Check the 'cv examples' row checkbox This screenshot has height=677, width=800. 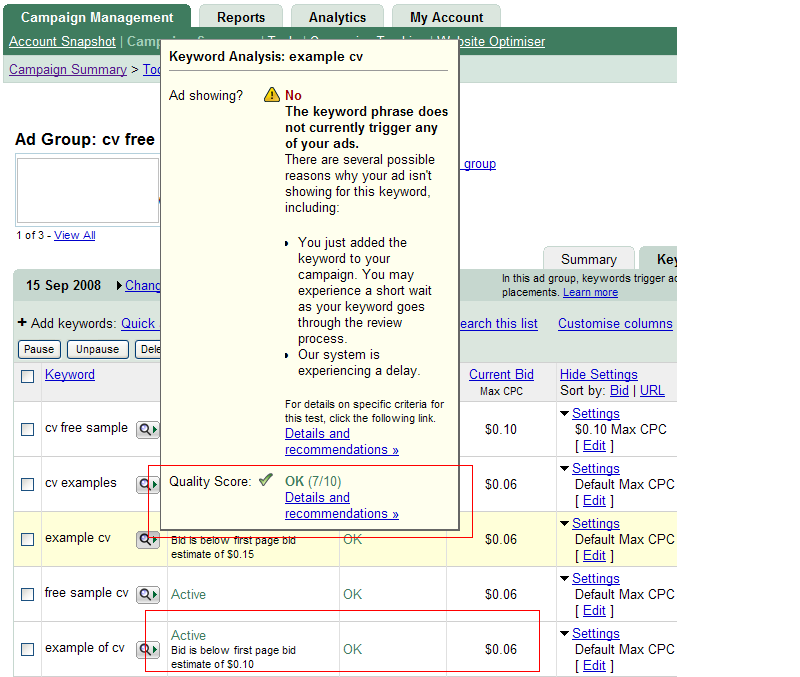pos(28,484)
